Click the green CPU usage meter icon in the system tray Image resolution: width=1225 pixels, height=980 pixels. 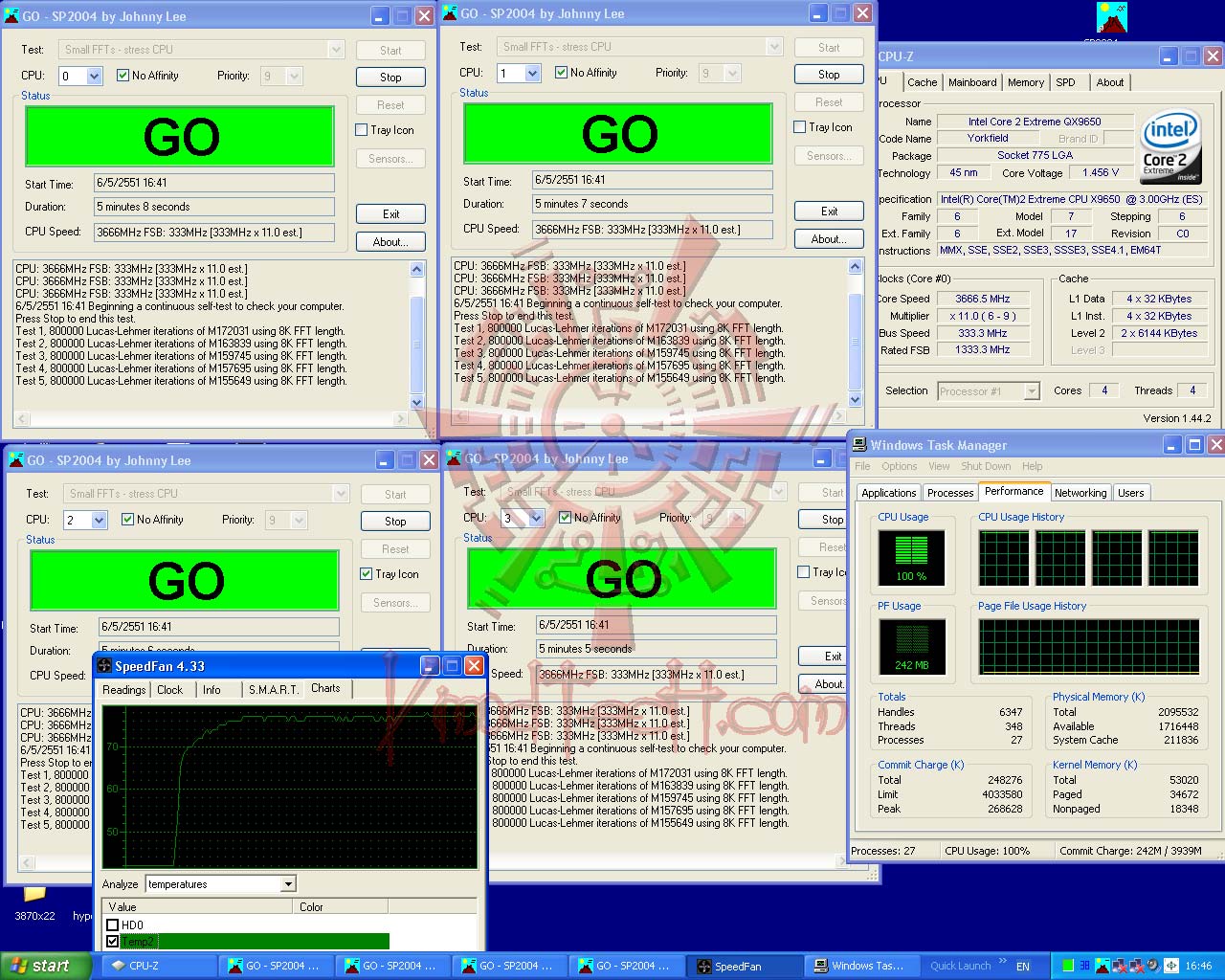click(x=1068, y=966)
